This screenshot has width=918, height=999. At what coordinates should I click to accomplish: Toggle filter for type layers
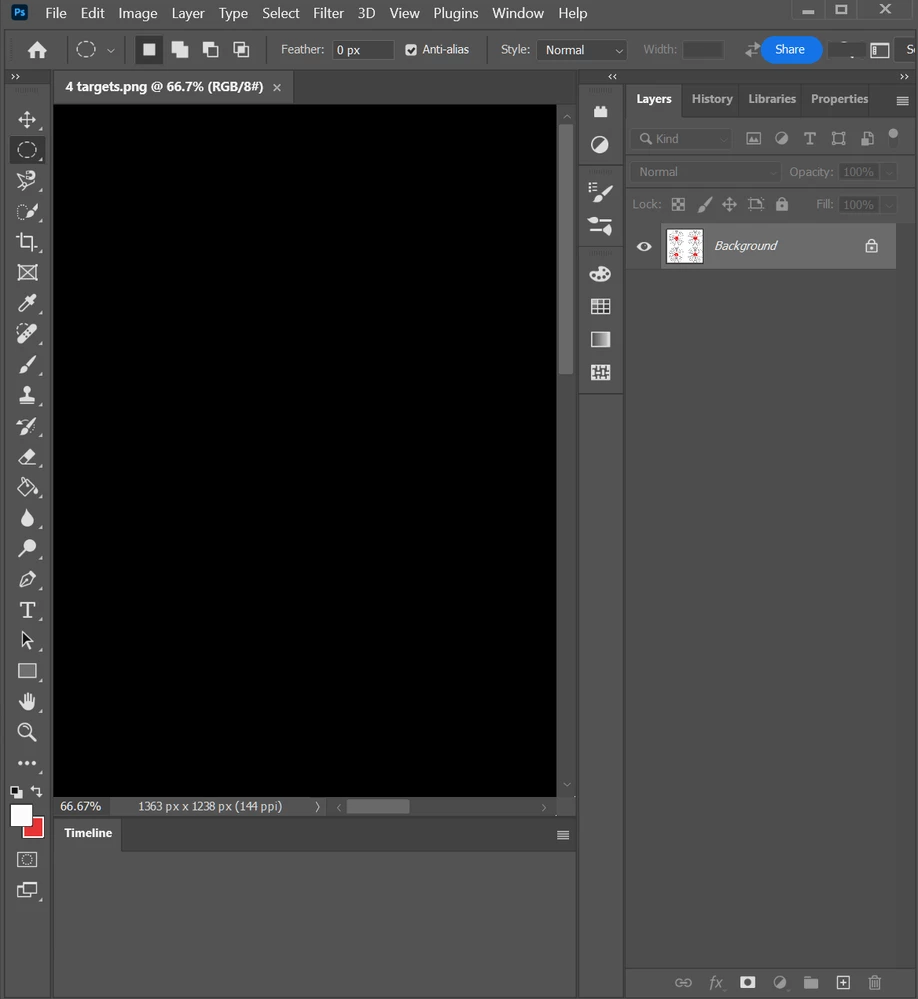click(x=810, y=138)
